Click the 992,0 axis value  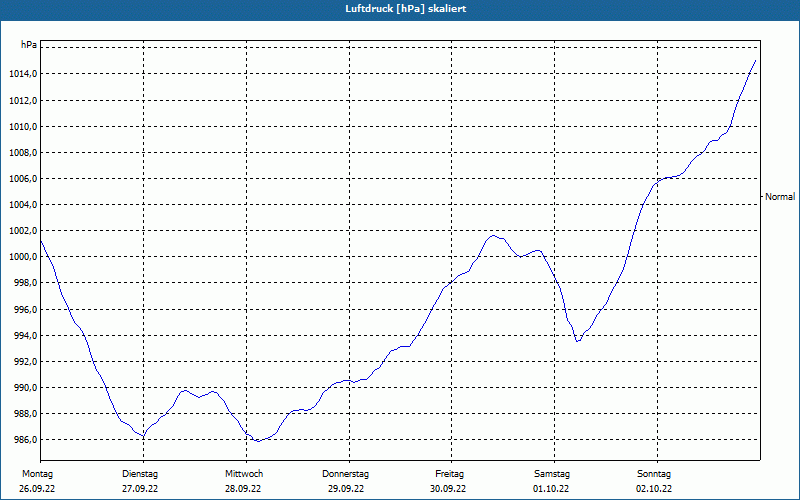point(25,362)
